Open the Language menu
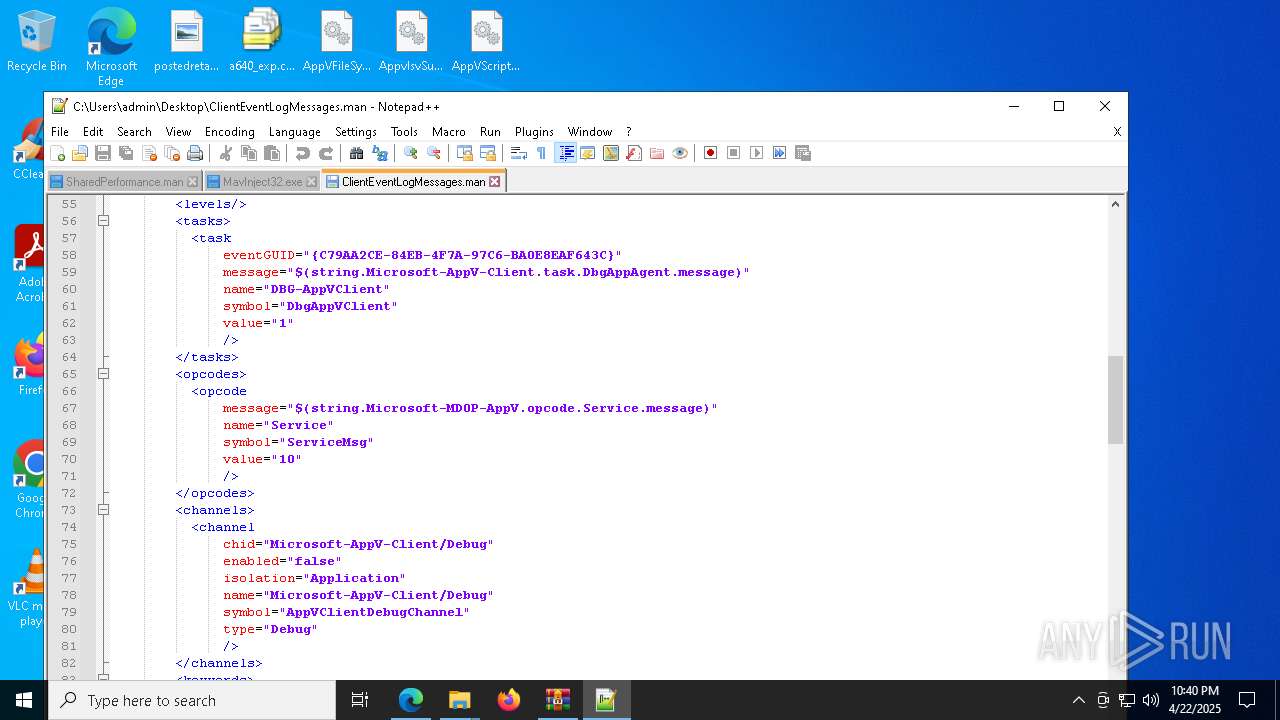The image size is (1280, 720). tap(295, 131)
